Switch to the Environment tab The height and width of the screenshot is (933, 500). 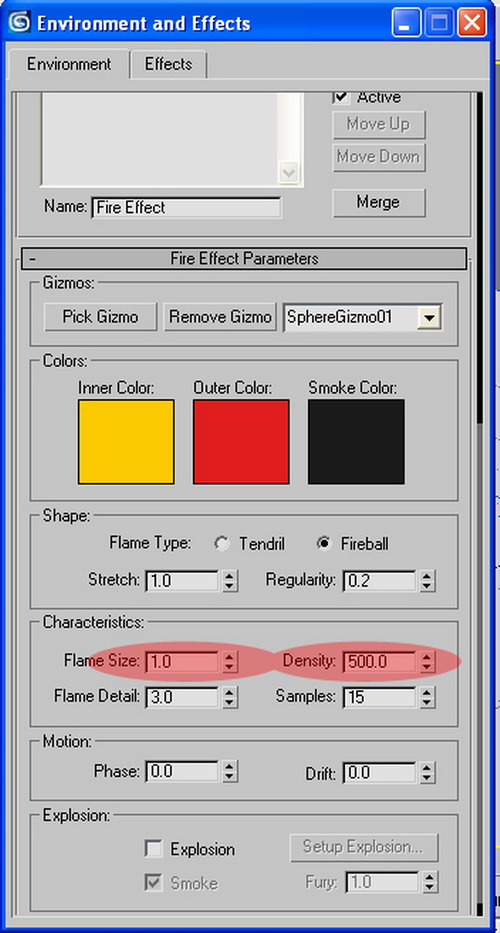pos(69,64)
